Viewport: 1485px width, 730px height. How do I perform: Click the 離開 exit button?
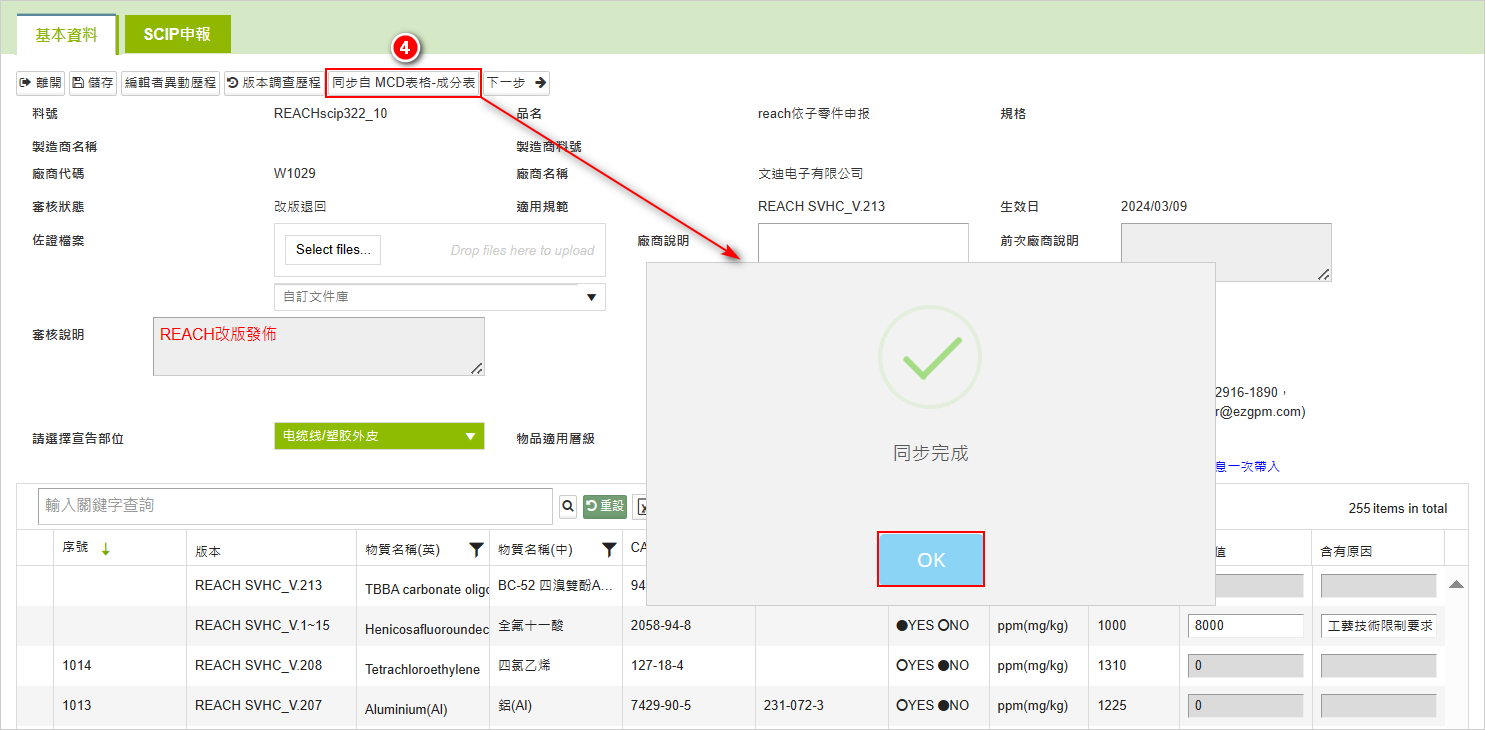pos(41,83)
